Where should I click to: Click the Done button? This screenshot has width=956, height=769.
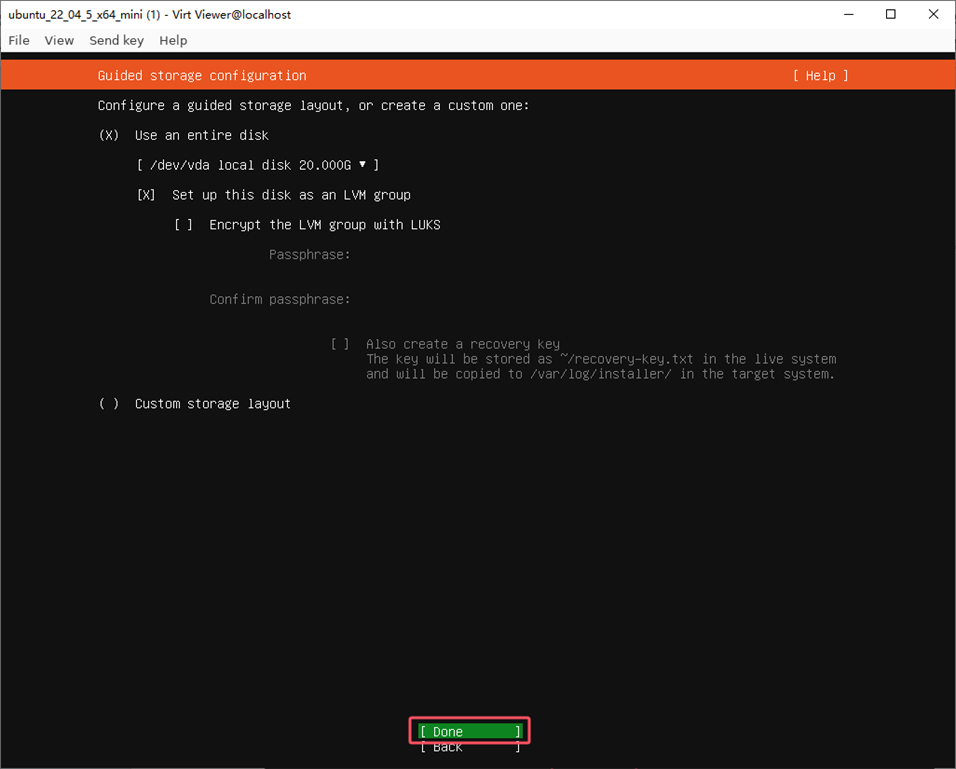click(x=470, y=732)
